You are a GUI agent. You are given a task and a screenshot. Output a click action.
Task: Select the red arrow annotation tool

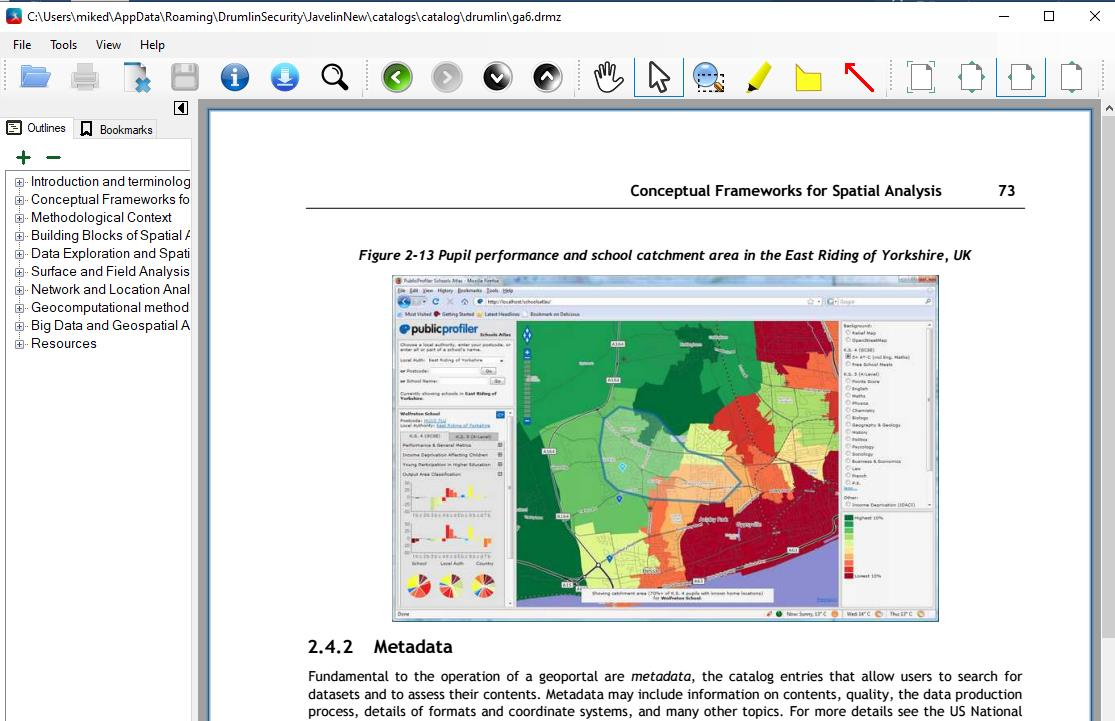[859, 77]
